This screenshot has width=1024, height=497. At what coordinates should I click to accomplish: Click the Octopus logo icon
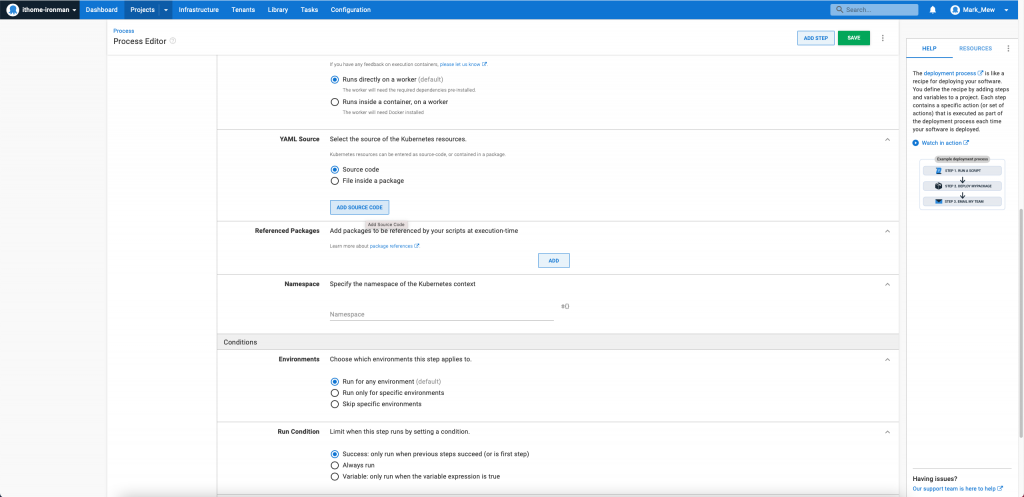point(13,10)
